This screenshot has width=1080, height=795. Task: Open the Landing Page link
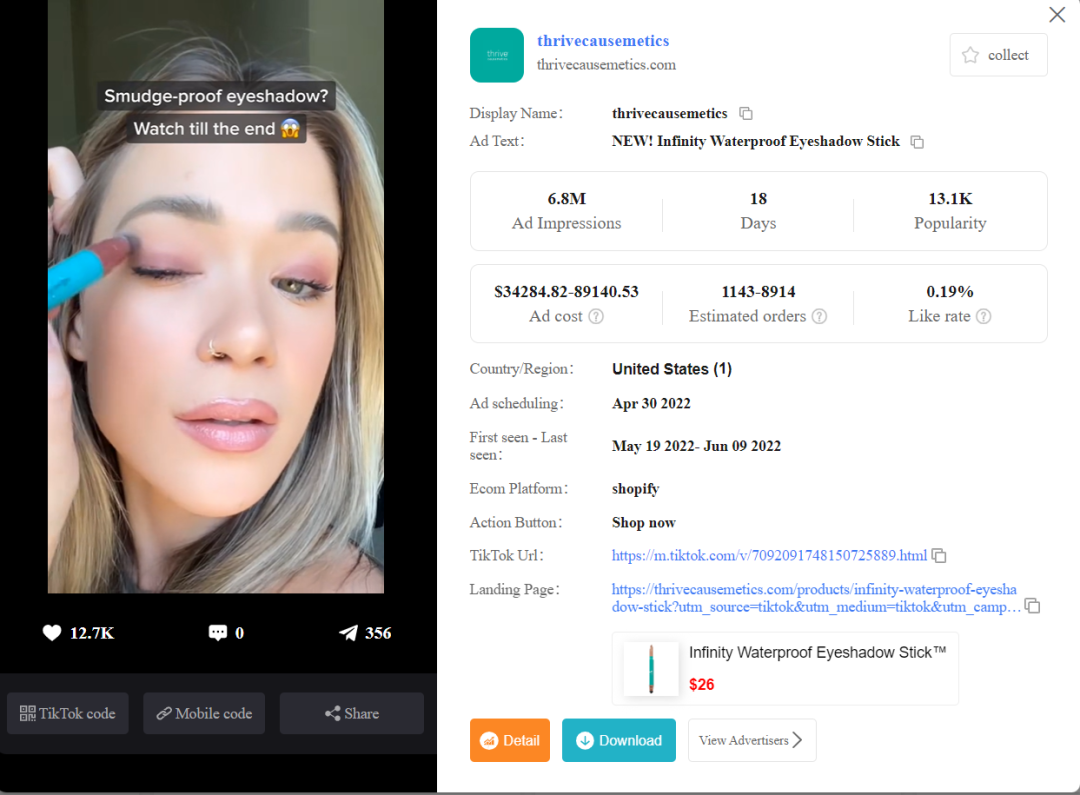point(816,598)
